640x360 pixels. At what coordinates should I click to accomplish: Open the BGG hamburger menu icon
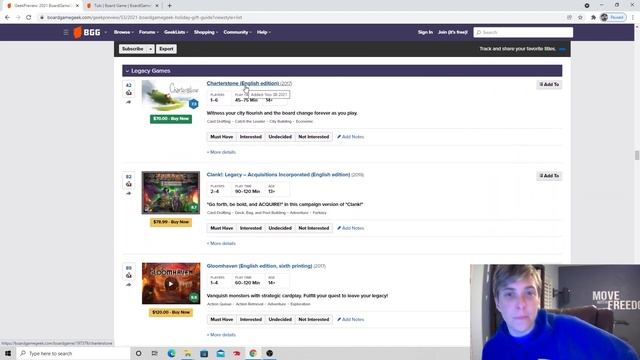66,32
